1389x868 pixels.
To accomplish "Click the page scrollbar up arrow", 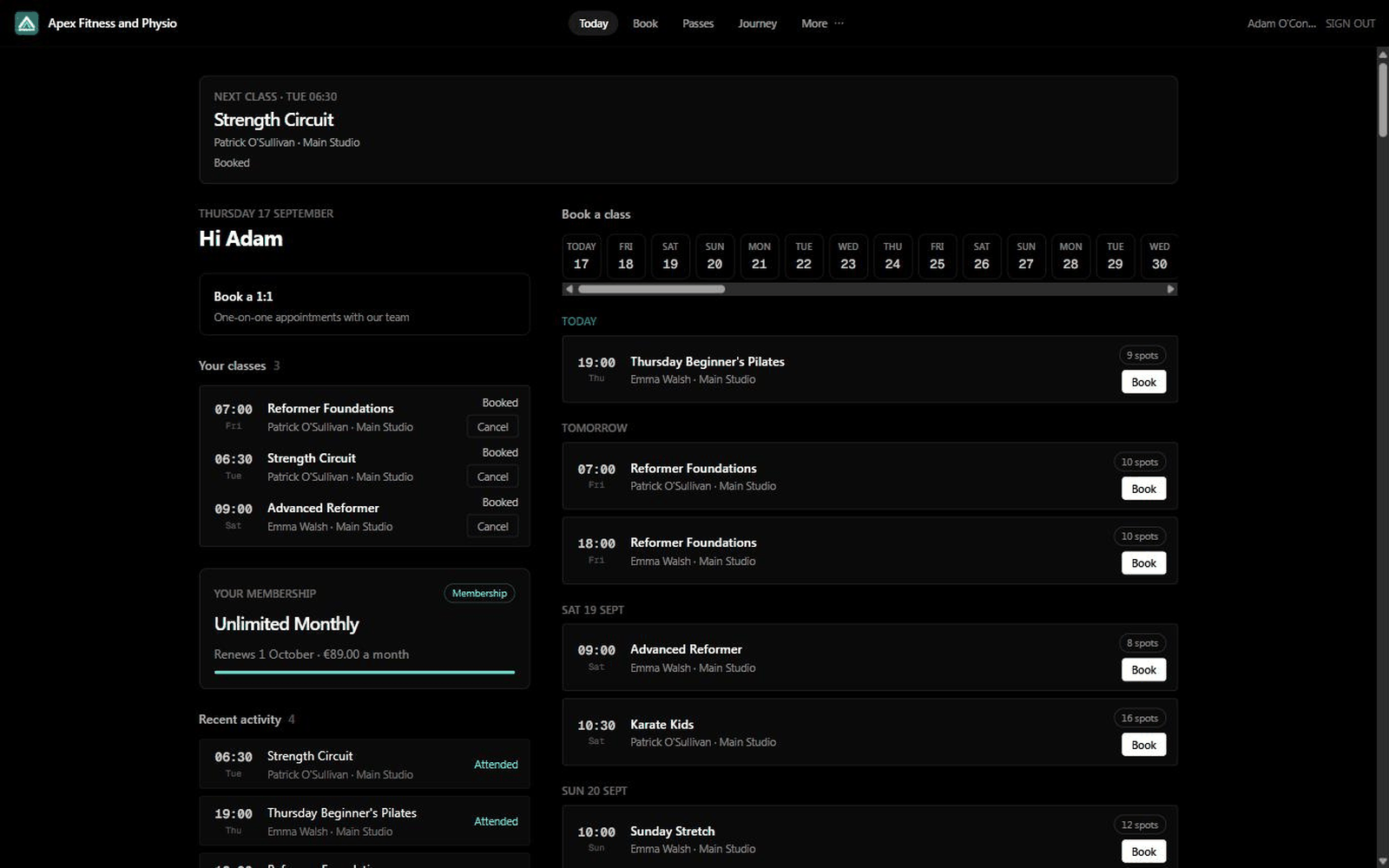I will click(x=1382, y=54).
